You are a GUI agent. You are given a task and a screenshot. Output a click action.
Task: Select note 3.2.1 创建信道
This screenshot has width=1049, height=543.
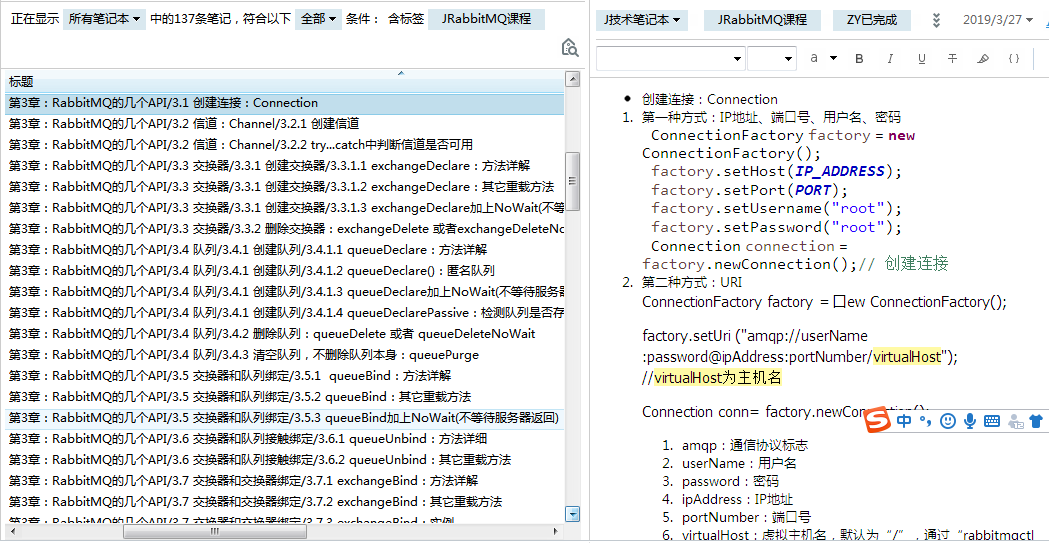point(285,124)
